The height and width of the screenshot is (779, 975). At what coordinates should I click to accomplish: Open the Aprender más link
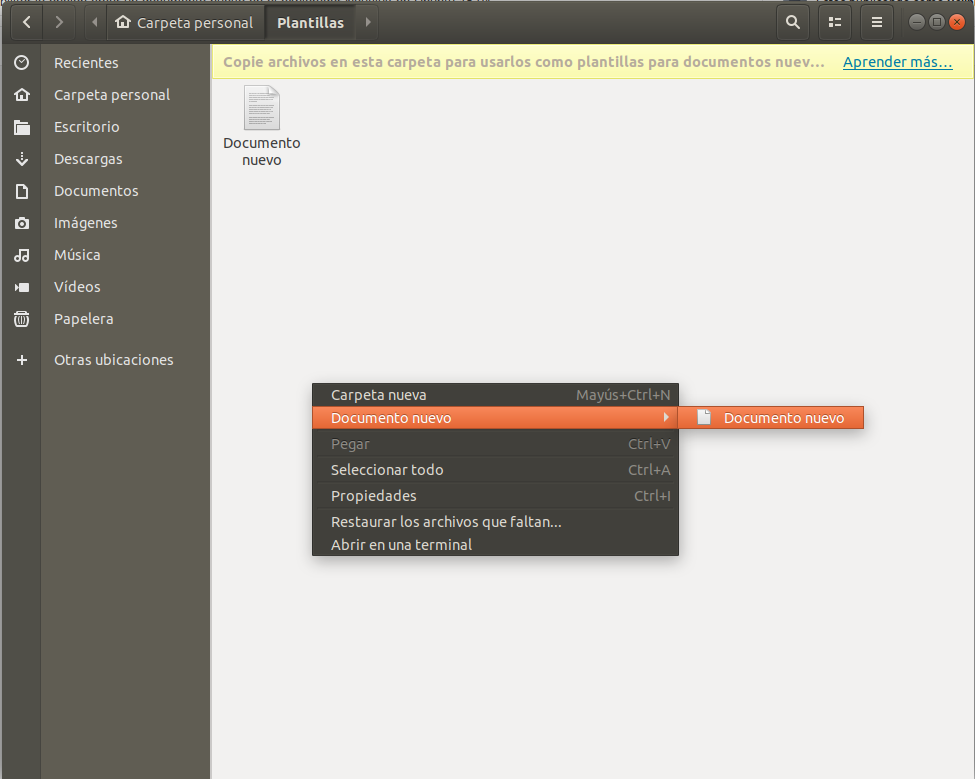tap(897, 61)
